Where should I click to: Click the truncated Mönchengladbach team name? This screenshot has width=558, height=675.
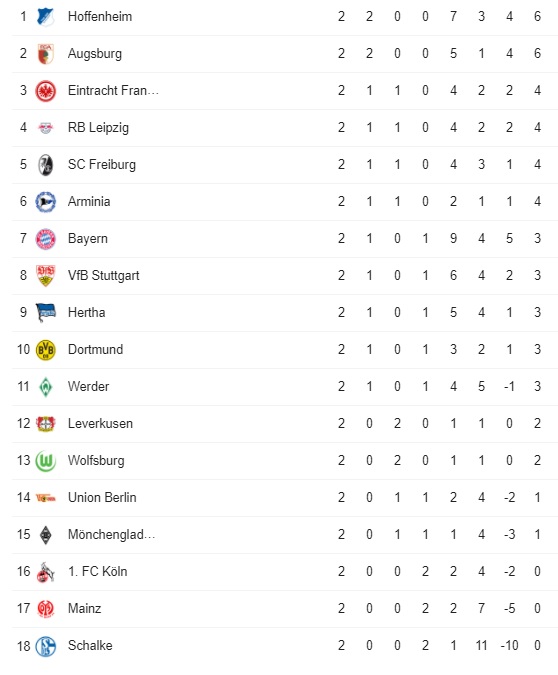point(112,534)
